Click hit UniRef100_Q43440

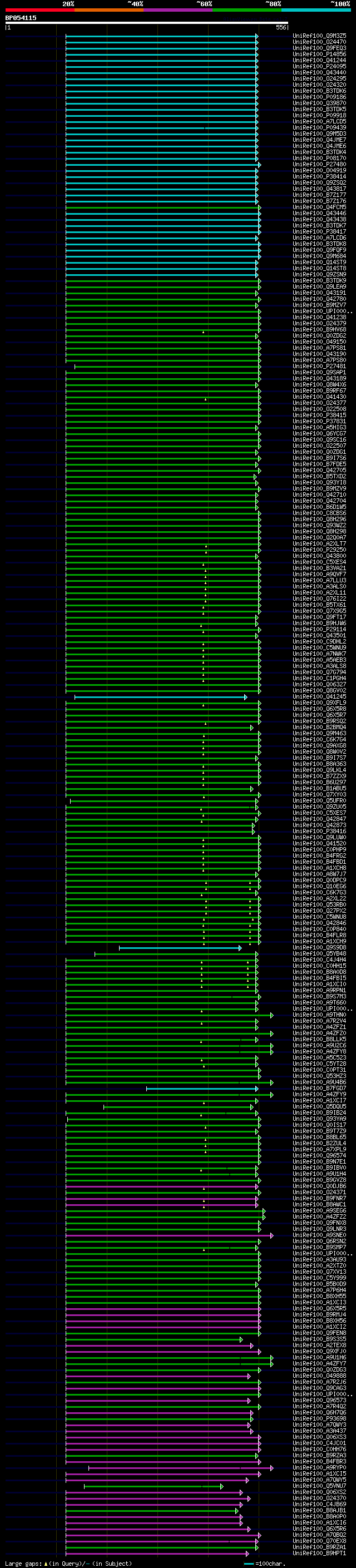[319, 72]
